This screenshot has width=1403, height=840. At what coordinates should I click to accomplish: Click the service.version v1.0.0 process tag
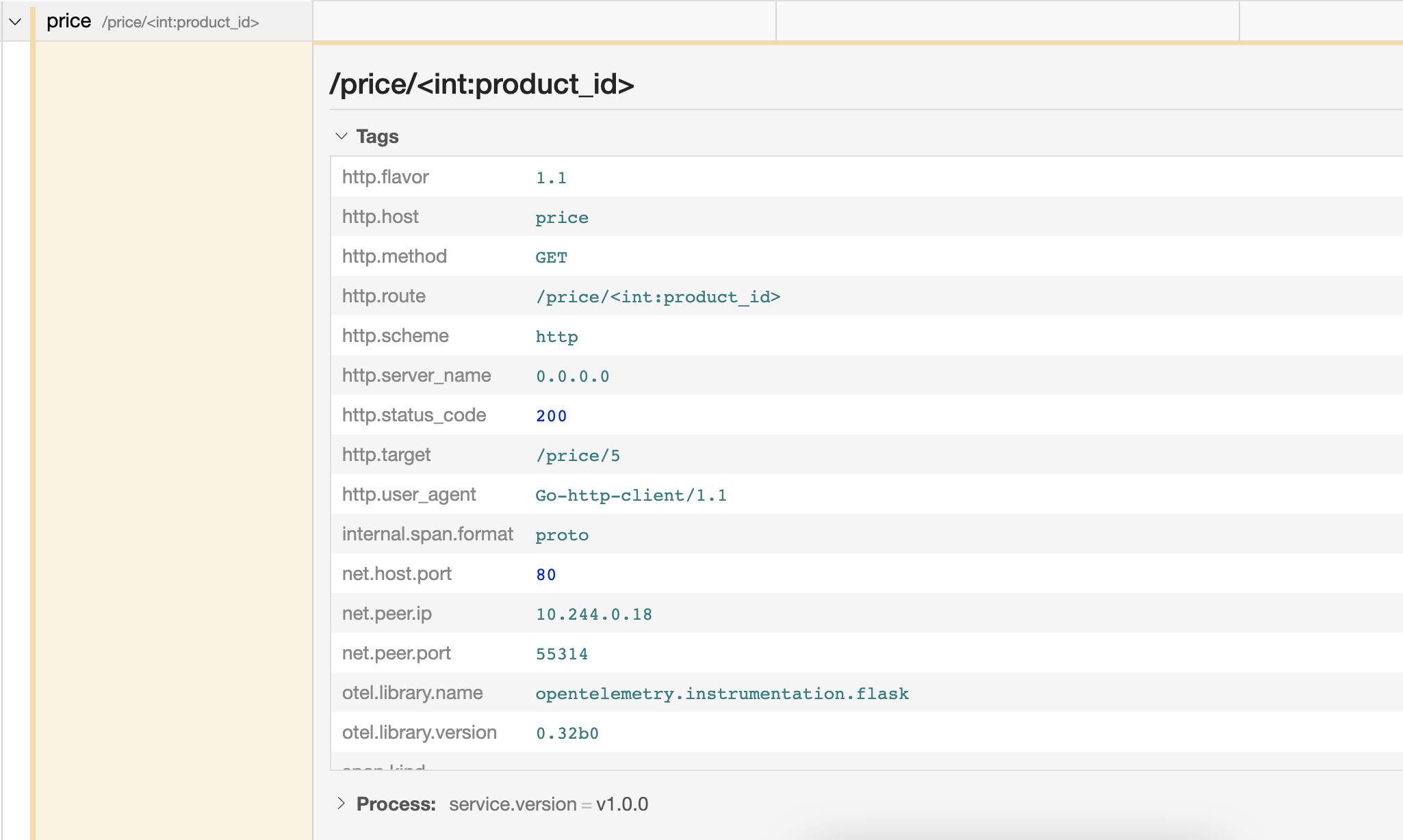548,804
